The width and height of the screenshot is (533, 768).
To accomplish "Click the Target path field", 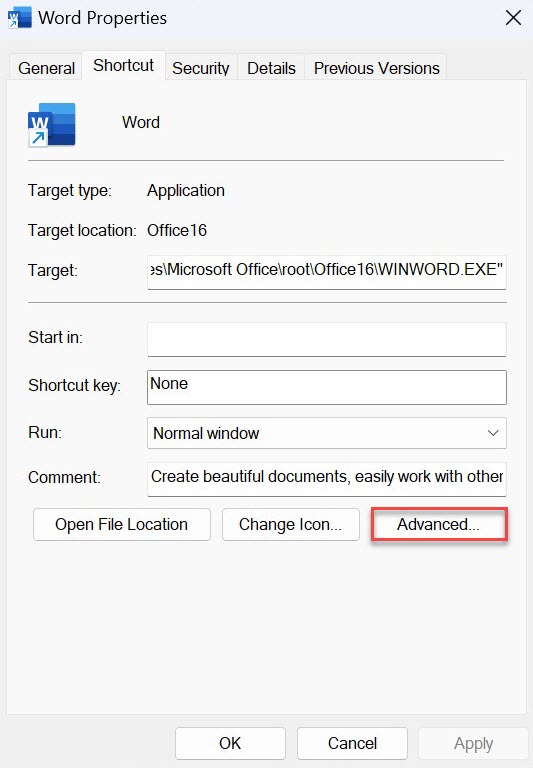I will click(x=327, y=272).
